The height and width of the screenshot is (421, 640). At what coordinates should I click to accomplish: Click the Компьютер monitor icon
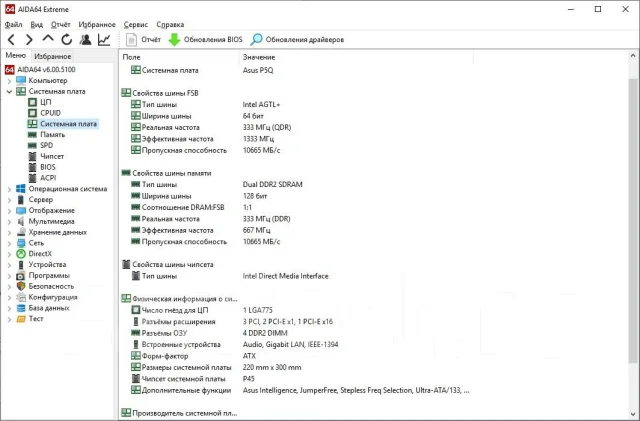[x=21, y=80]
